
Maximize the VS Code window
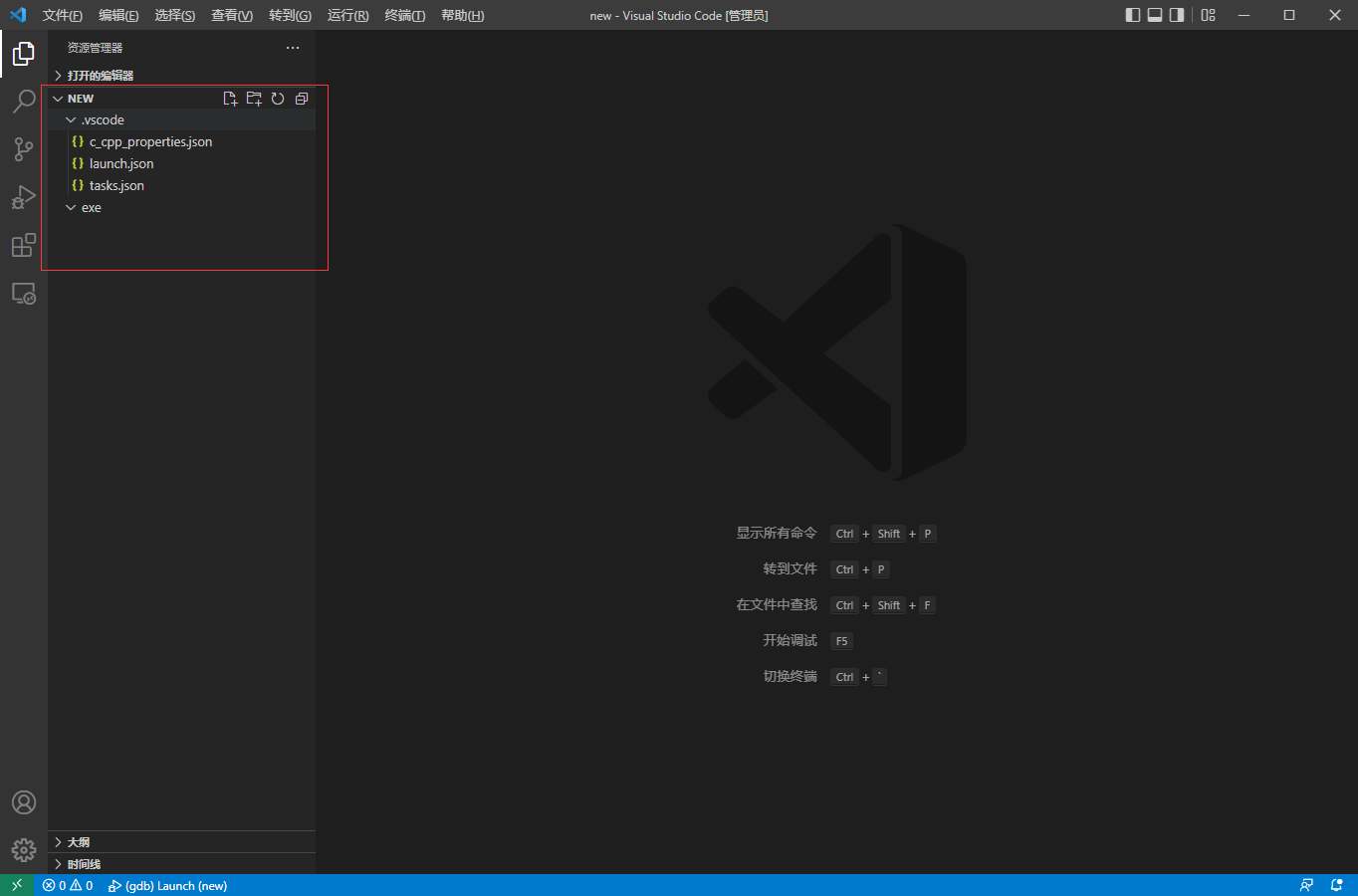click(x=1289, y=15)
